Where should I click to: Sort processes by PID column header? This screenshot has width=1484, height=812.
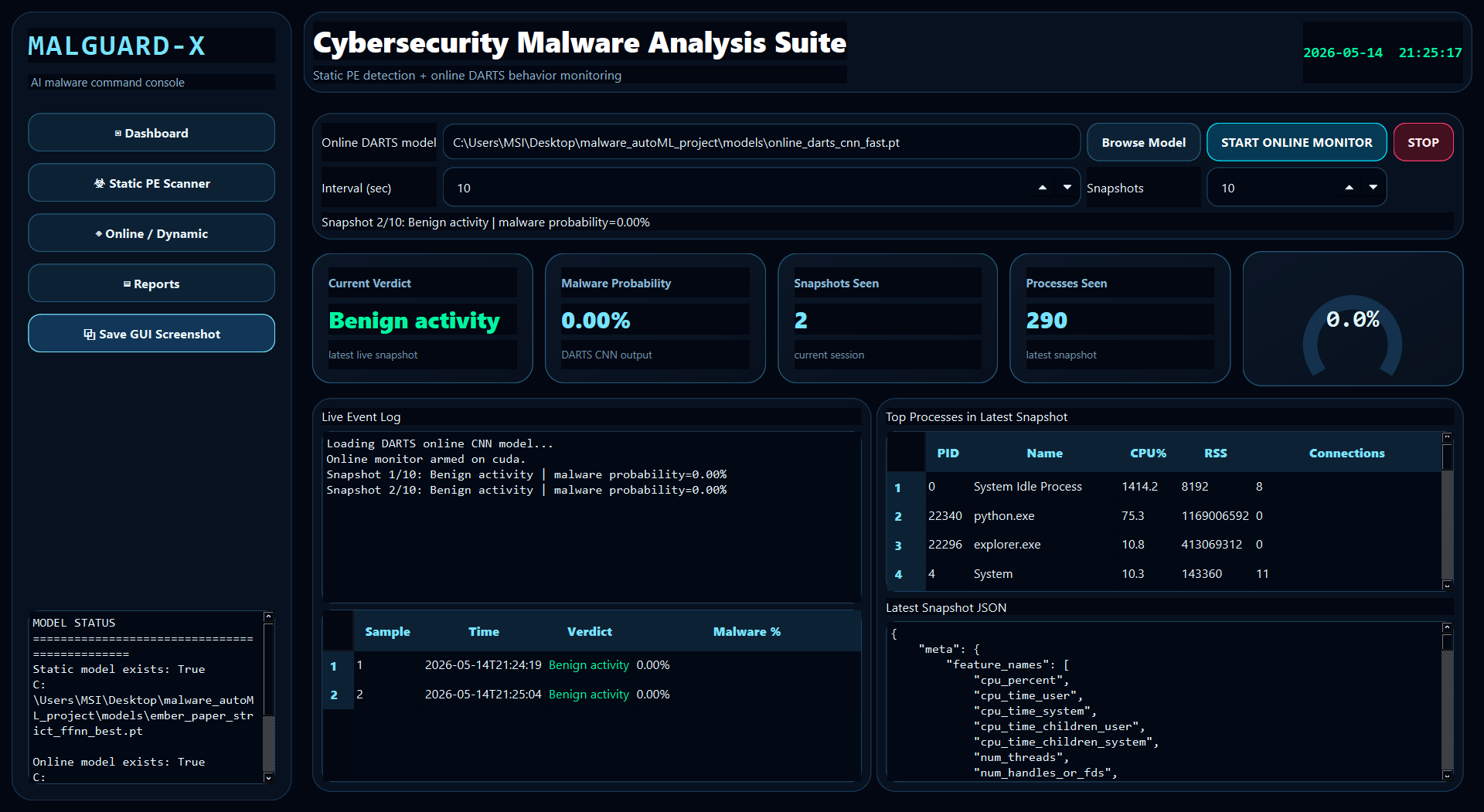click(x=948, y=454)
